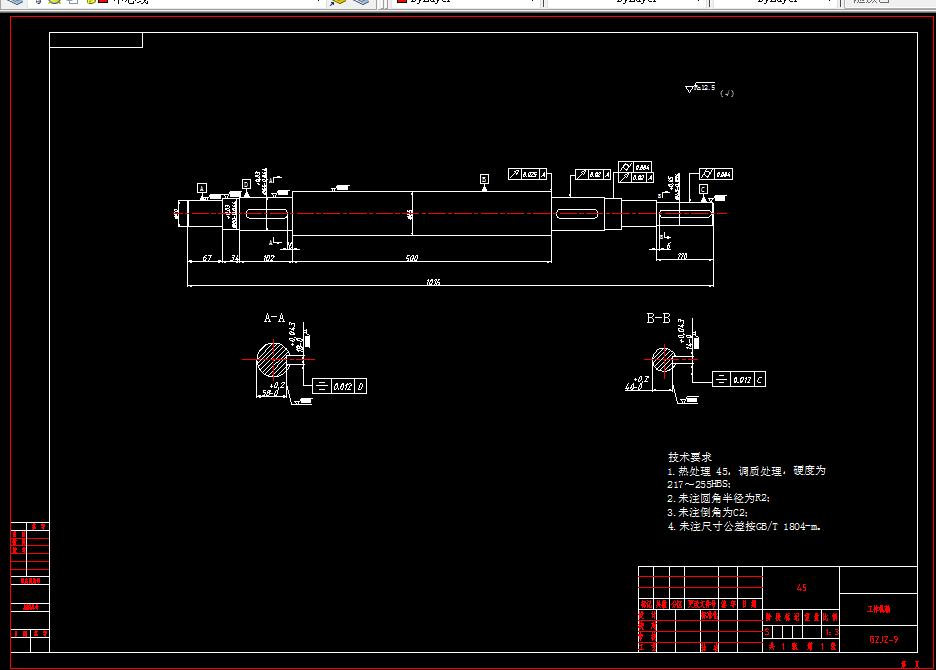Image resolution: width=936 pixels, height=670 pixels.
Task: Select the 重量 header cell in title block
Action: [811, 617]
